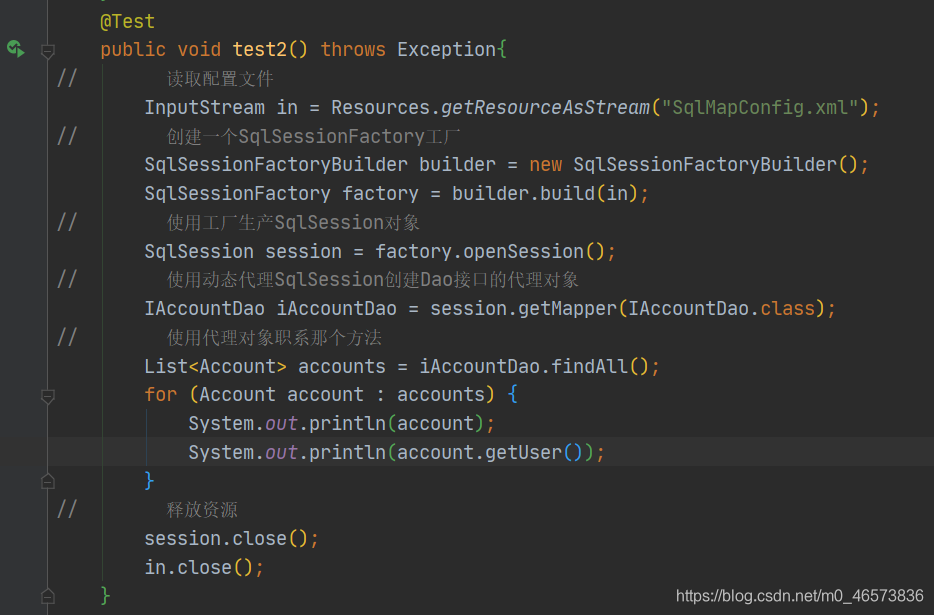The image size is (934, 615).
Task: Collapse the for loop fold toggle
Action: [48, 396]
